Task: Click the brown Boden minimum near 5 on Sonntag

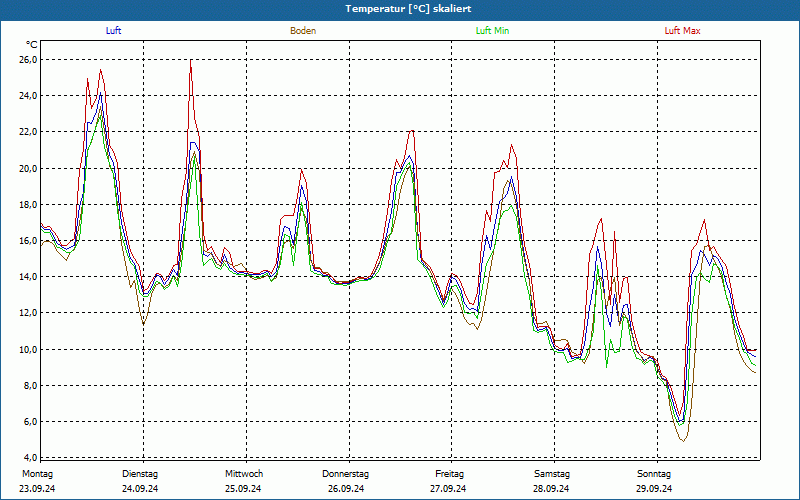Action: (x=683, y=440)
